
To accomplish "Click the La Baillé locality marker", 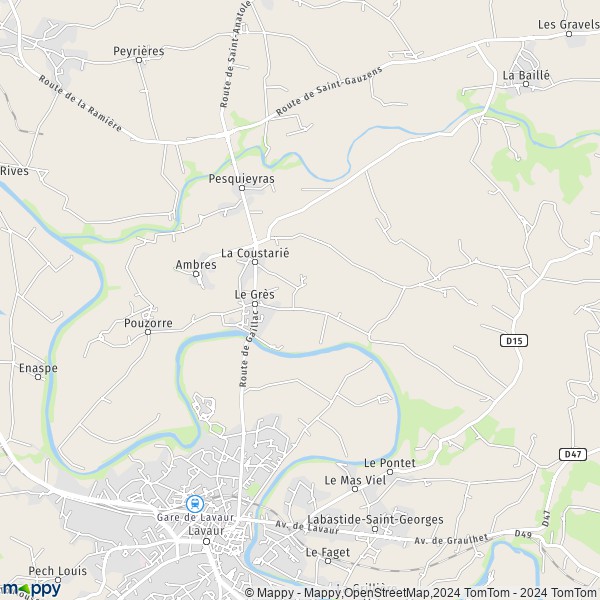I will tap(526, 84).
